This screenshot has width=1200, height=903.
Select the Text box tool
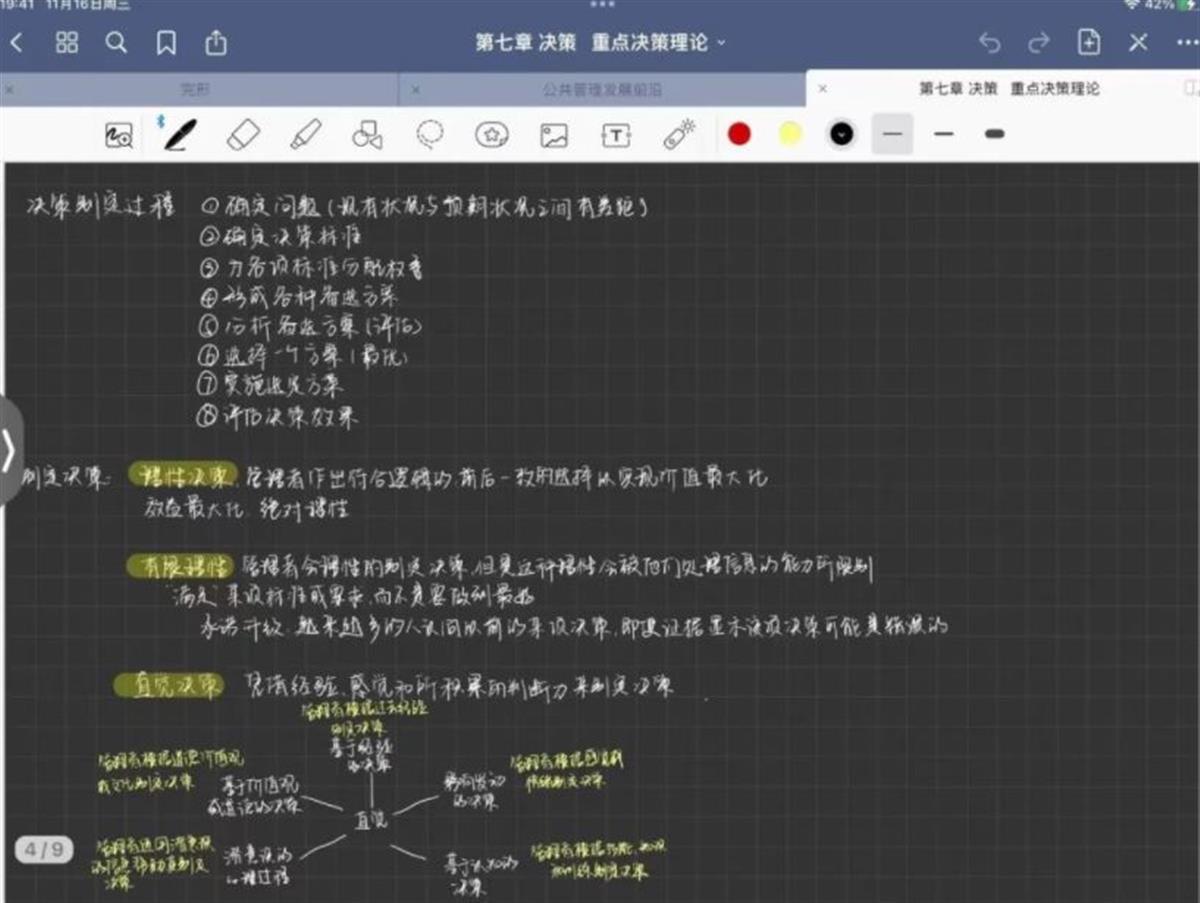coord(617,134)
